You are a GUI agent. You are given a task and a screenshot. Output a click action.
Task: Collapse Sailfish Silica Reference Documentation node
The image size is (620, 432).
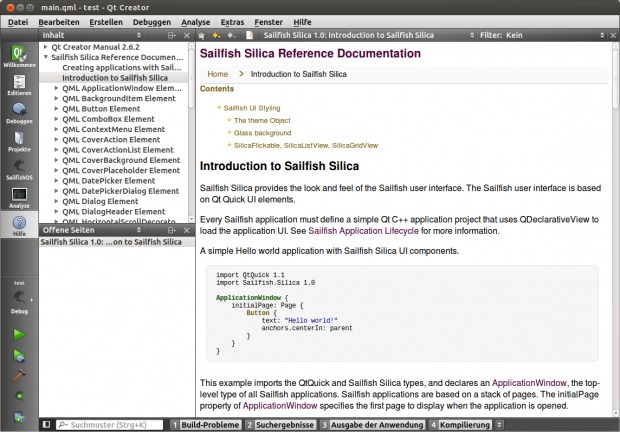click(x=47, y=58)
